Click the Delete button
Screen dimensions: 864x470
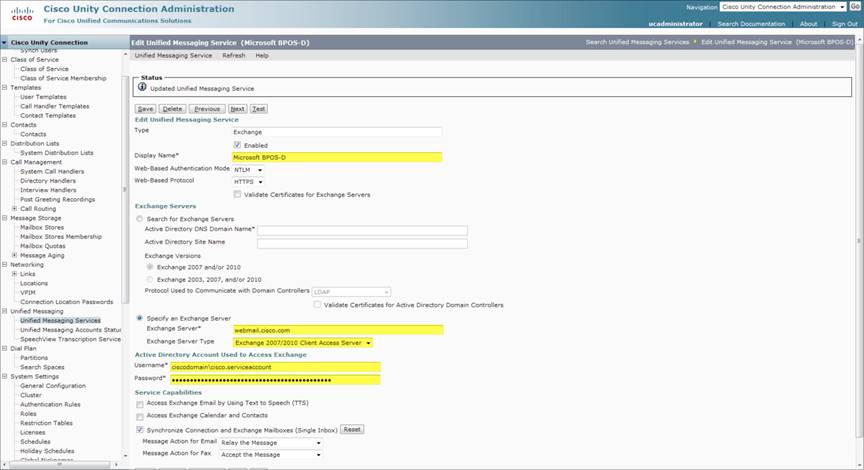point(172,109)
